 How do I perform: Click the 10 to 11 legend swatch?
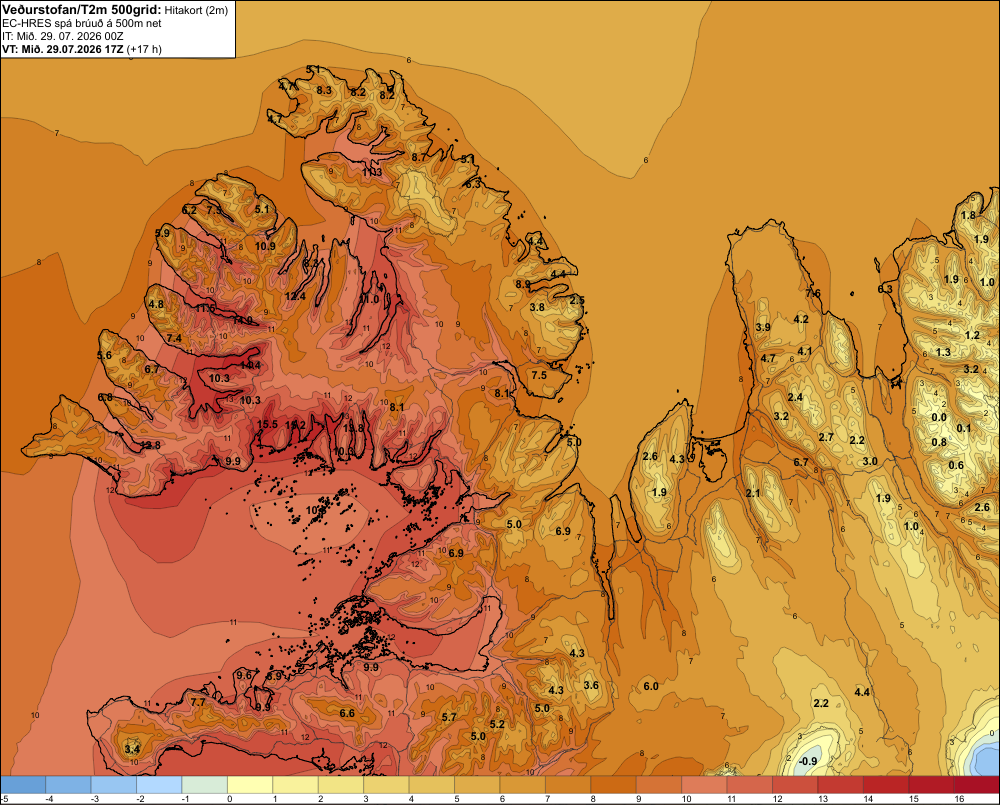click(x=704, y=784)
